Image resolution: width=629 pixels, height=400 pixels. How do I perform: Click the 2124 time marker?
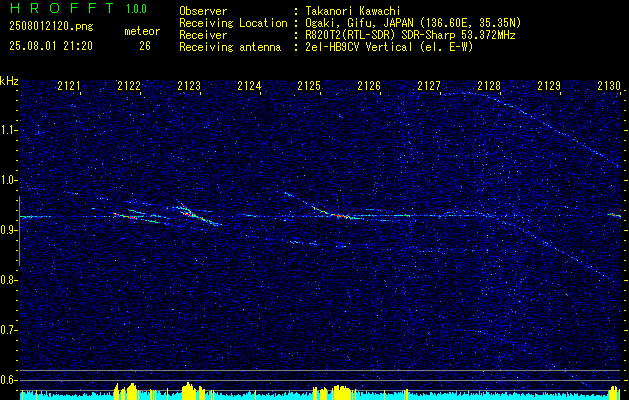[249, 86]
